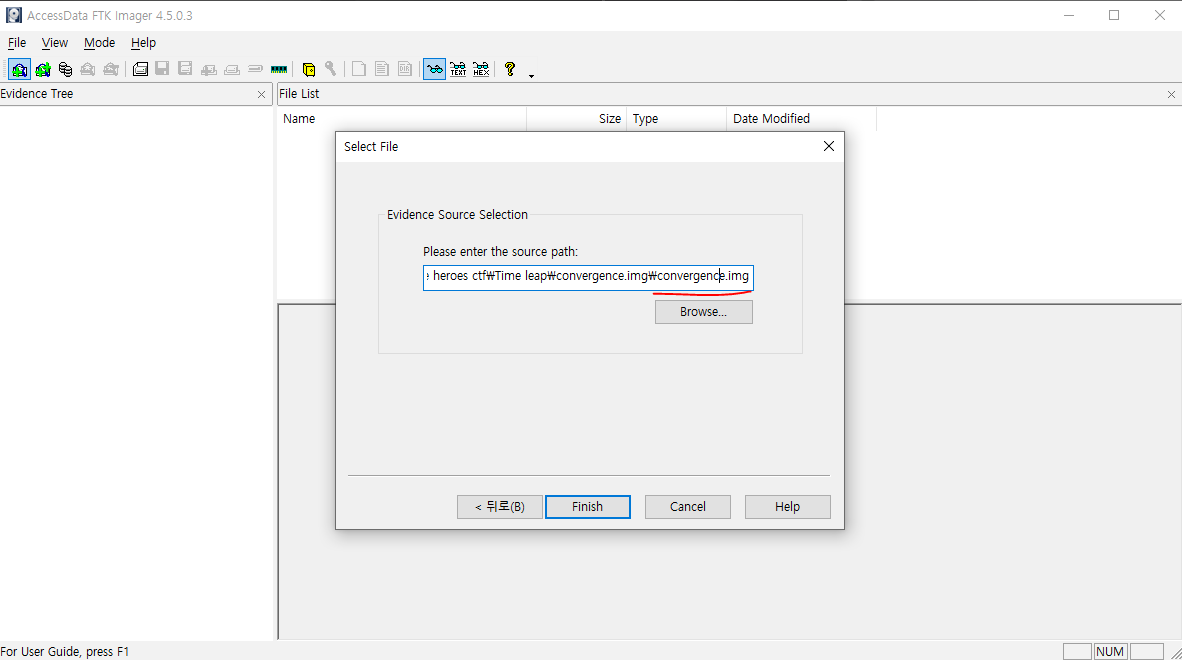Close the File List panel
1182x660 pixels.
pyautogui.click(x=1171, y=94)
